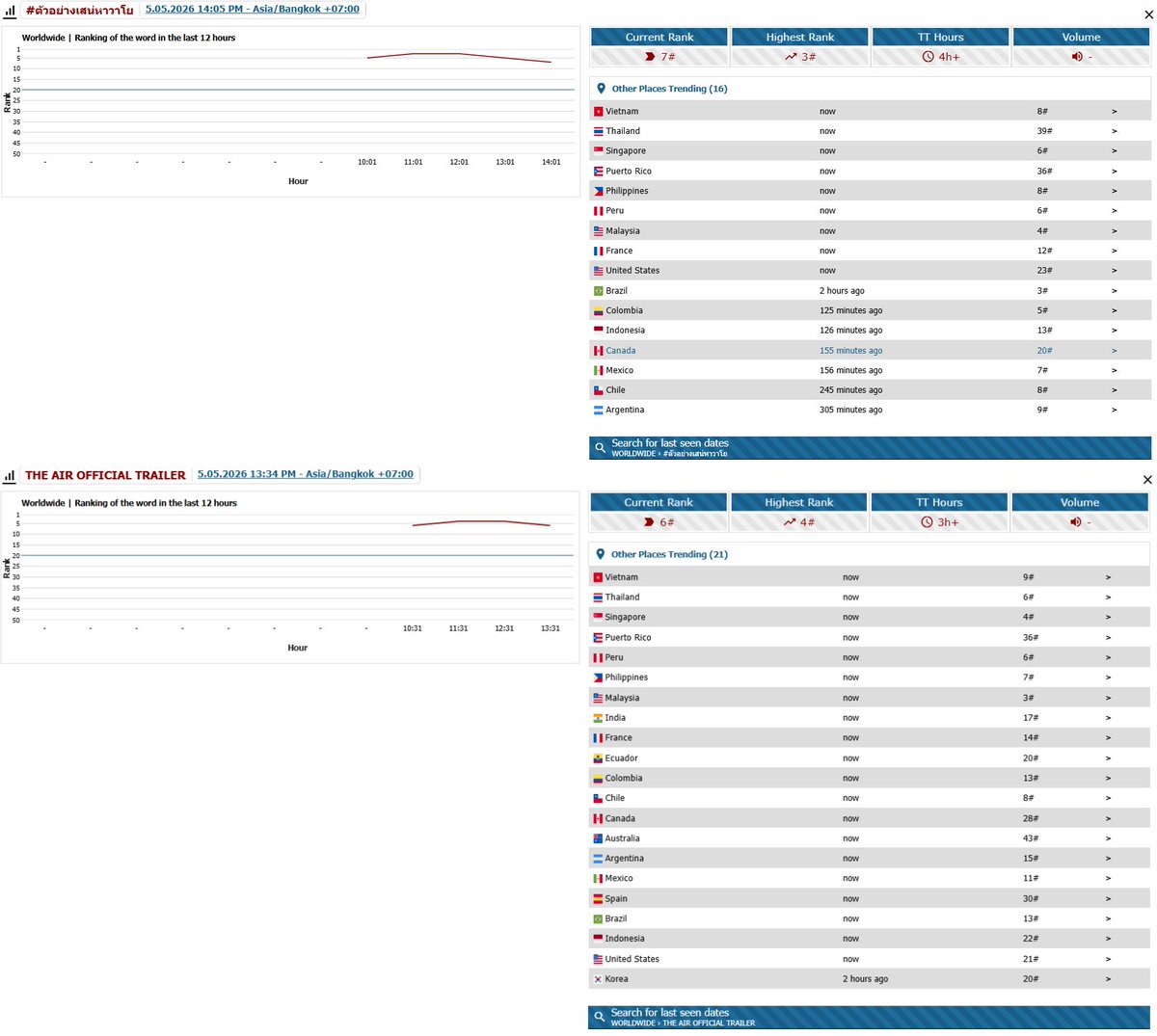
Task: Click the Brazil flag in the 2 hours ago row
Action: (x=599, y=291)
